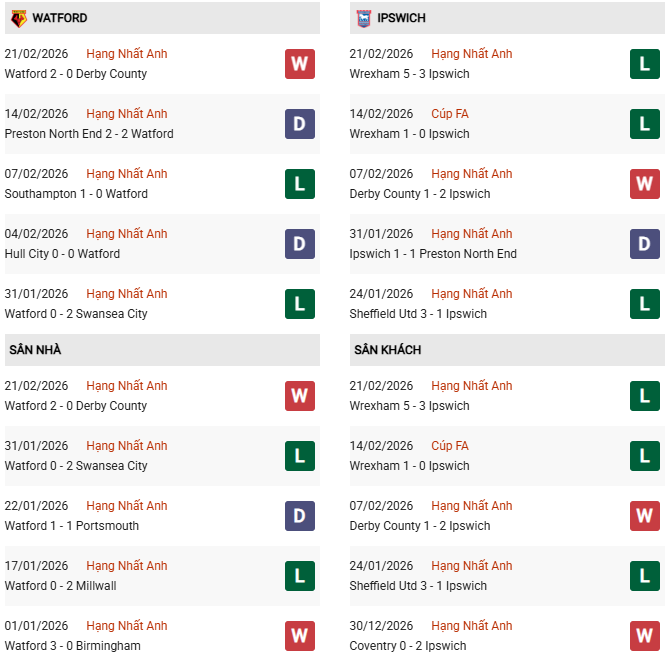
Task: Click the D badge for Preston North End 2-2 Watford
Action: 299,124
